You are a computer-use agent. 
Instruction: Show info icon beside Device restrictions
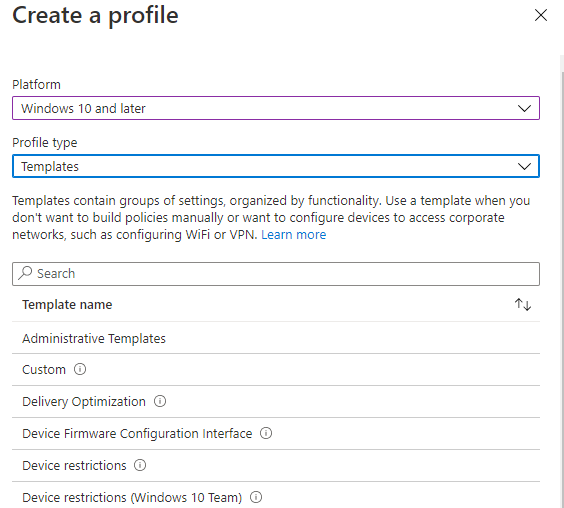coord(140,465)
